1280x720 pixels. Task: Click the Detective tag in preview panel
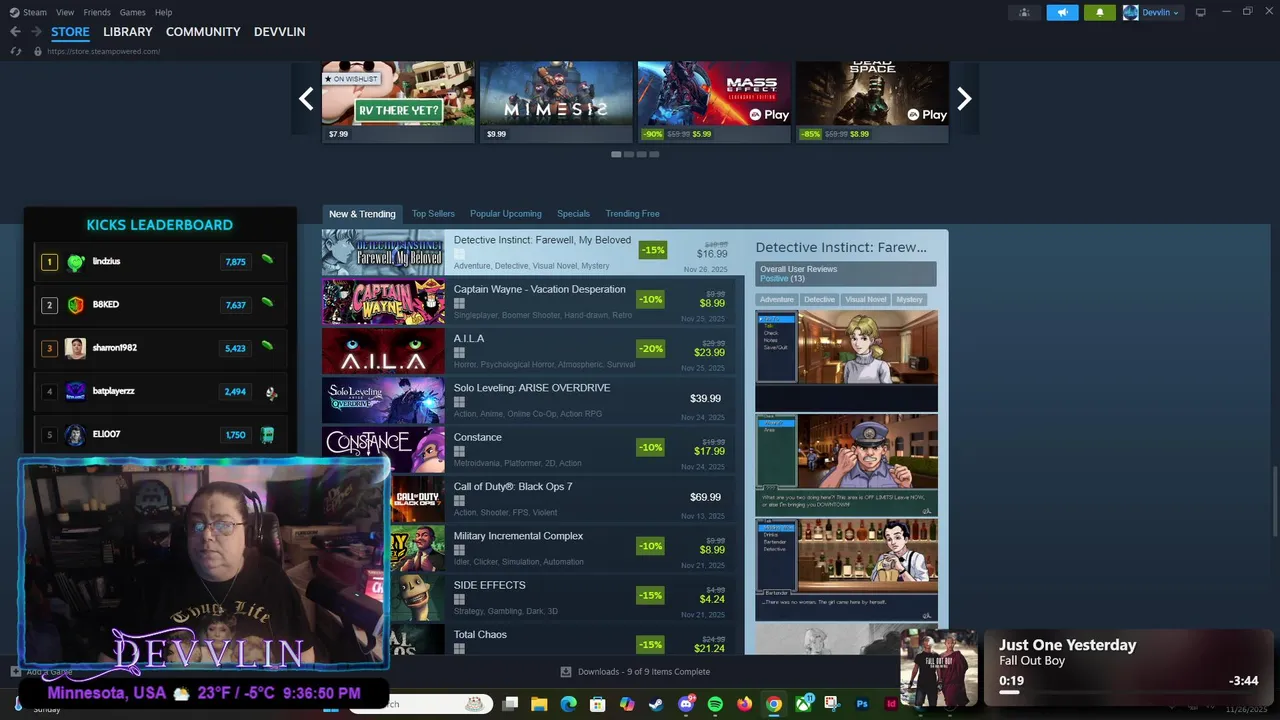pyautogui.click(x=819, y=299)
